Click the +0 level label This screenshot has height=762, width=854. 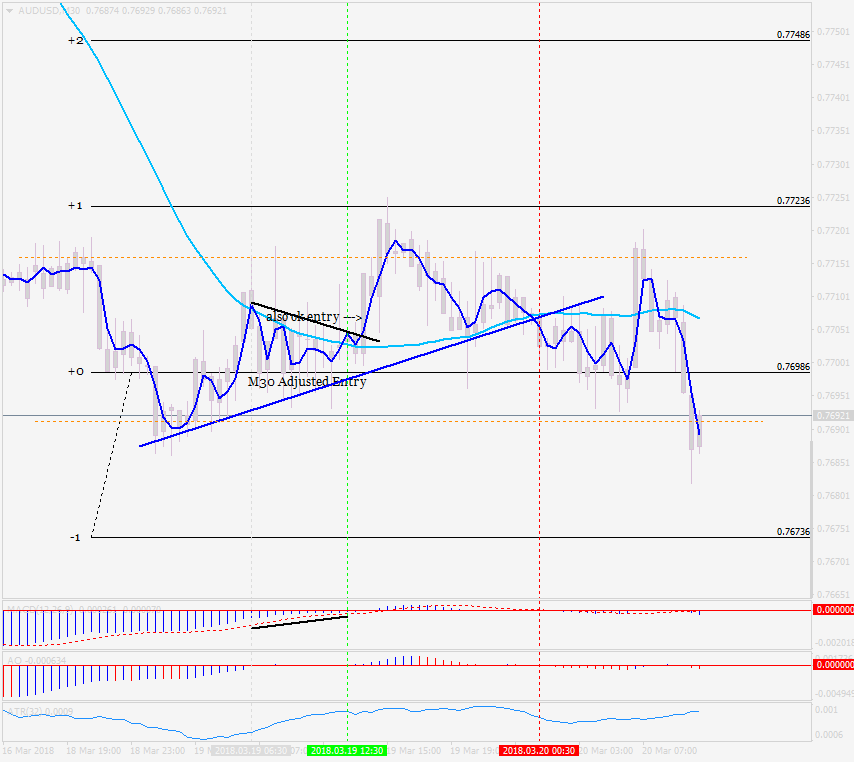[x=75, y=372]
